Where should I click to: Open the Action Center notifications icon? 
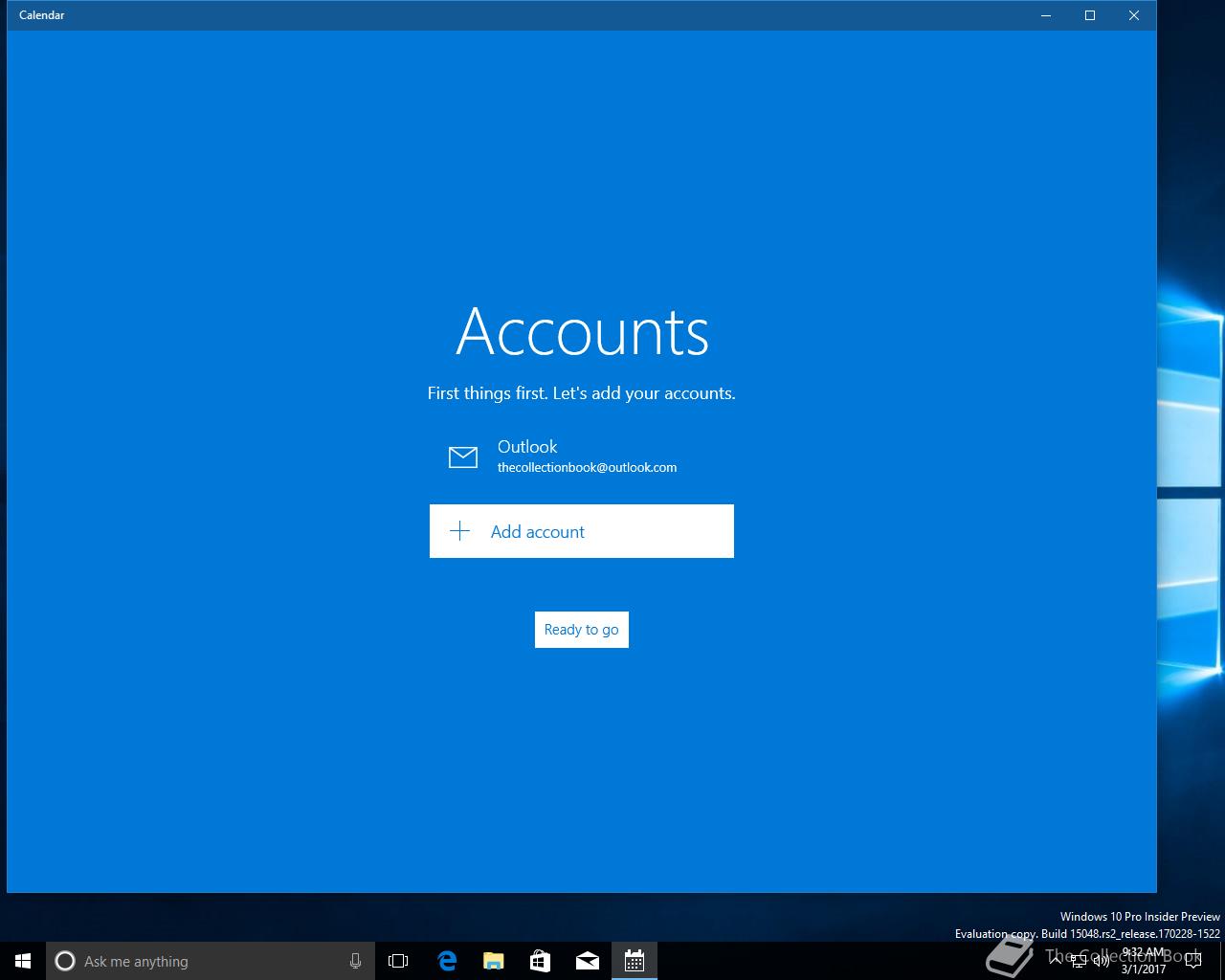pos(1192,961)
